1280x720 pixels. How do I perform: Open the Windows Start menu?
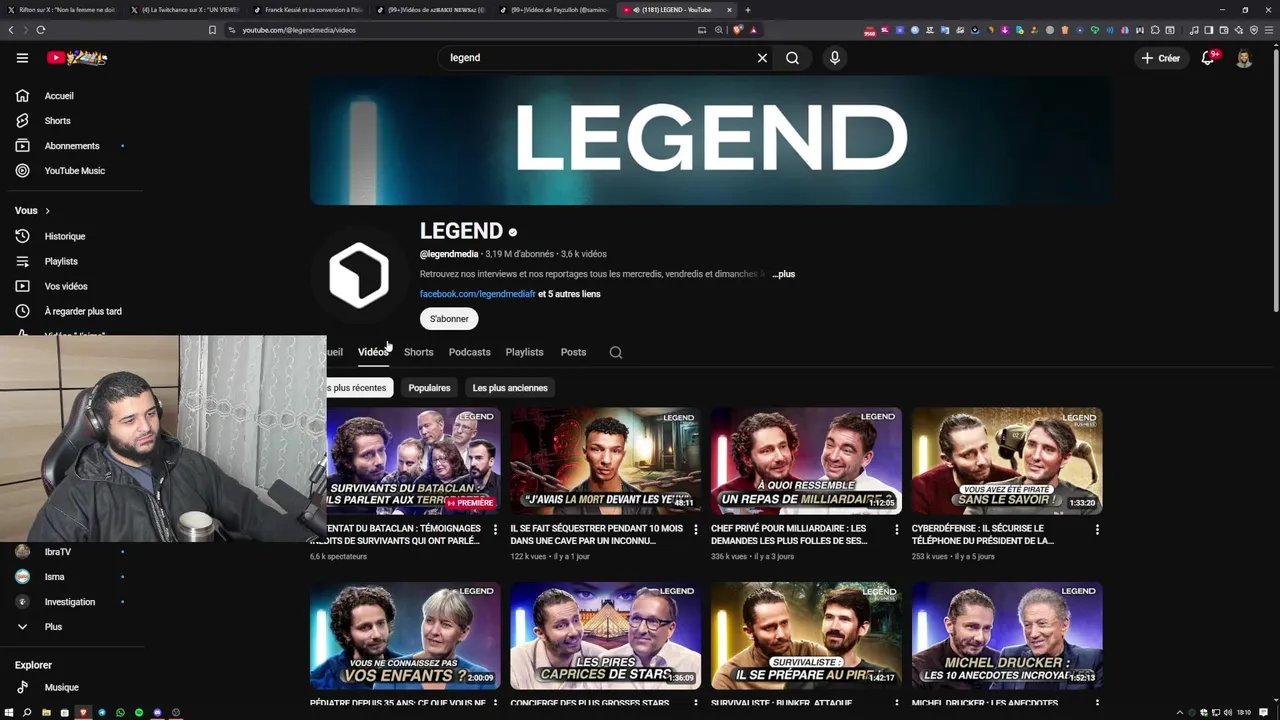tap(9, 713)
